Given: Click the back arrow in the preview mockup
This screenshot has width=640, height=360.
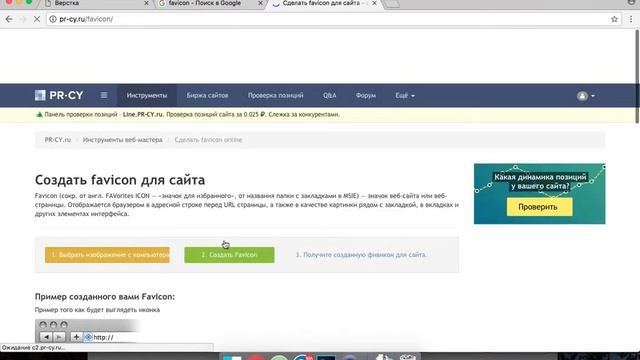Looking at the screenshot, I should 46,337.
